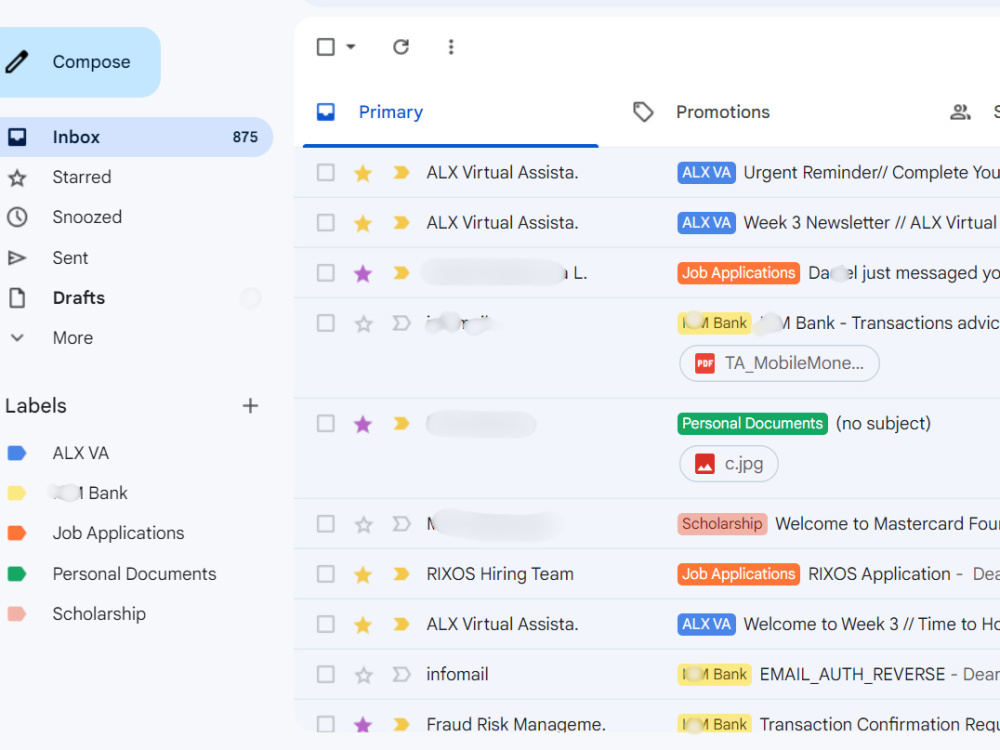Open the Starred folder
Viewport: 1000px width, 750px height.
click(x=81, y=177)
